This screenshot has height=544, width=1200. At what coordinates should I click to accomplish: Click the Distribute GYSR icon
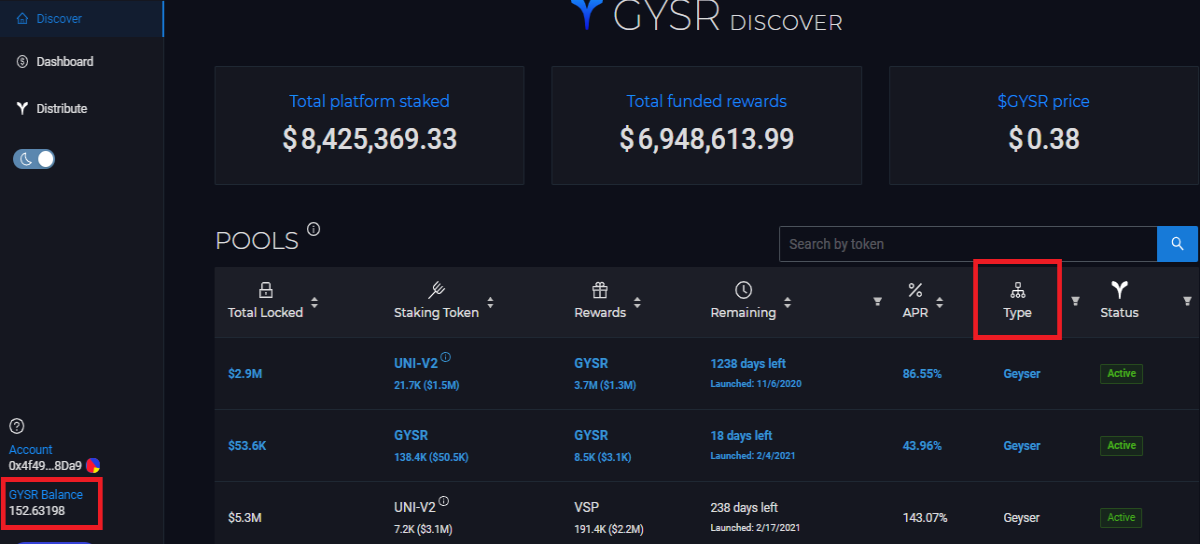pos(22,108)
